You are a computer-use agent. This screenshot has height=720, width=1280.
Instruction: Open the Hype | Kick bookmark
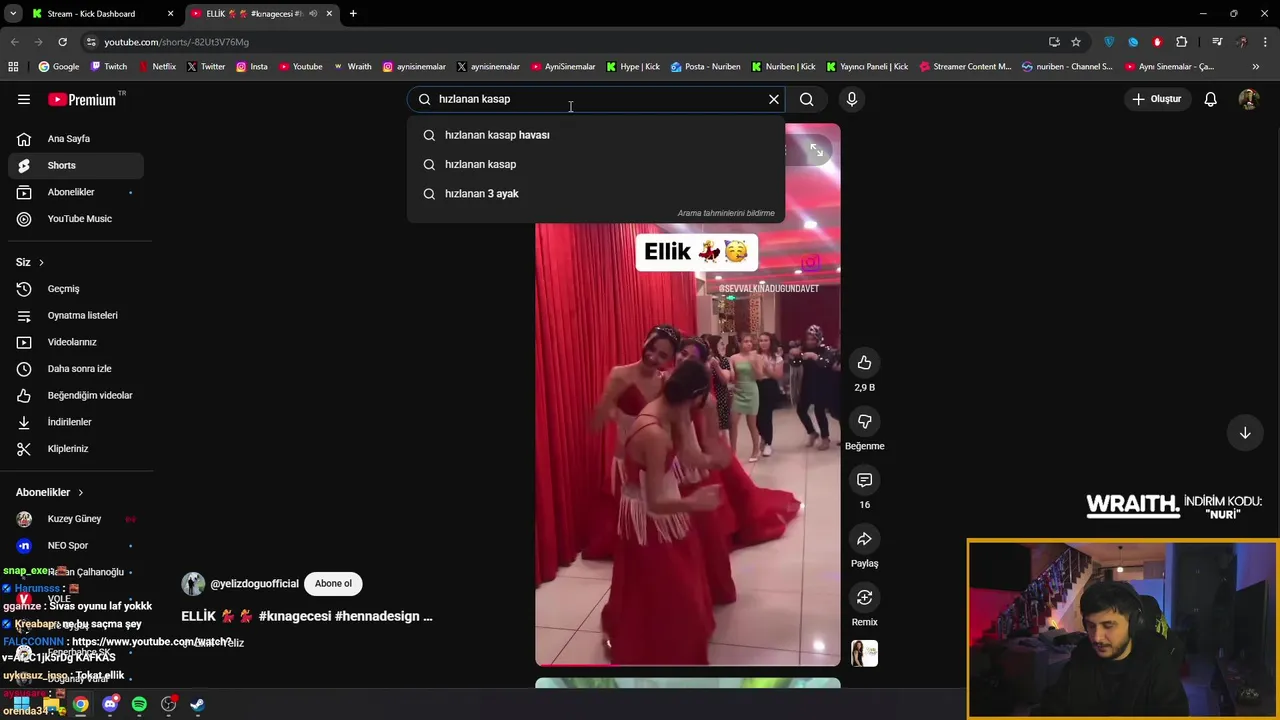point(633,67)
